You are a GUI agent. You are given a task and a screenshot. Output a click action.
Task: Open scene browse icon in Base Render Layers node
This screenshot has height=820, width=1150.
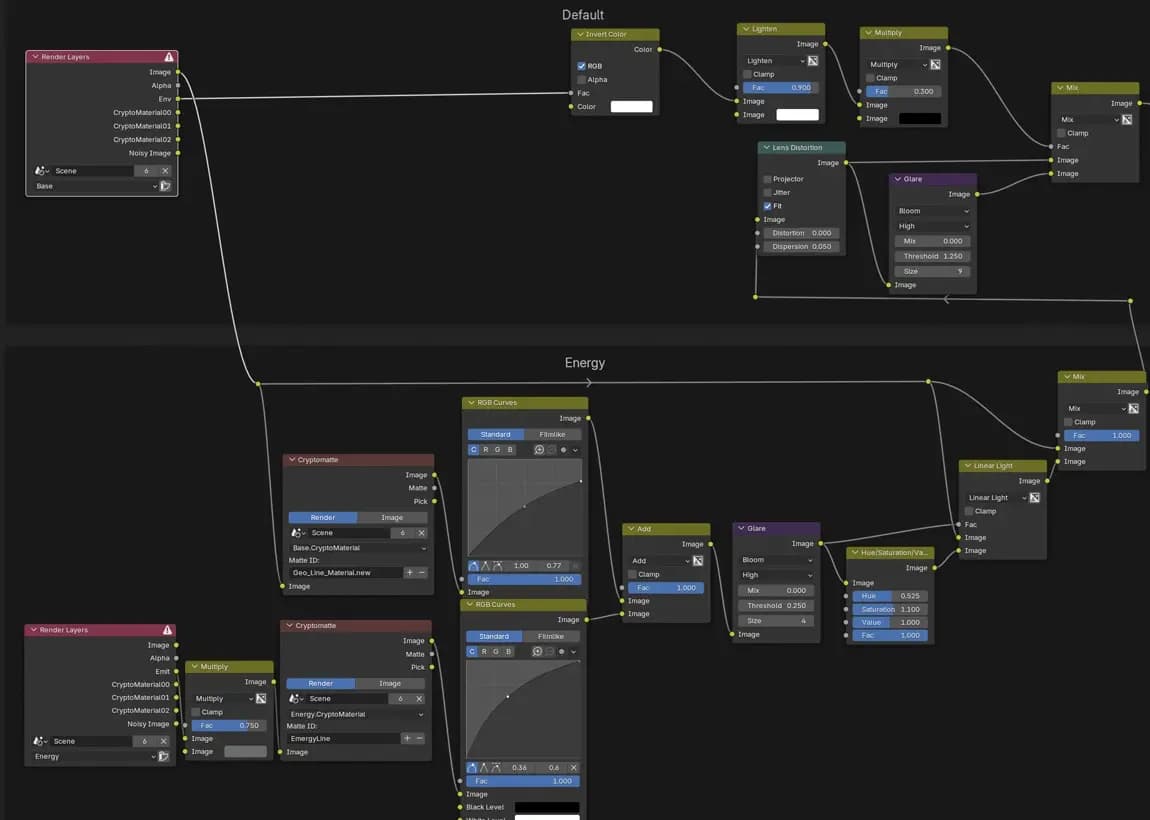click(42, 171)
